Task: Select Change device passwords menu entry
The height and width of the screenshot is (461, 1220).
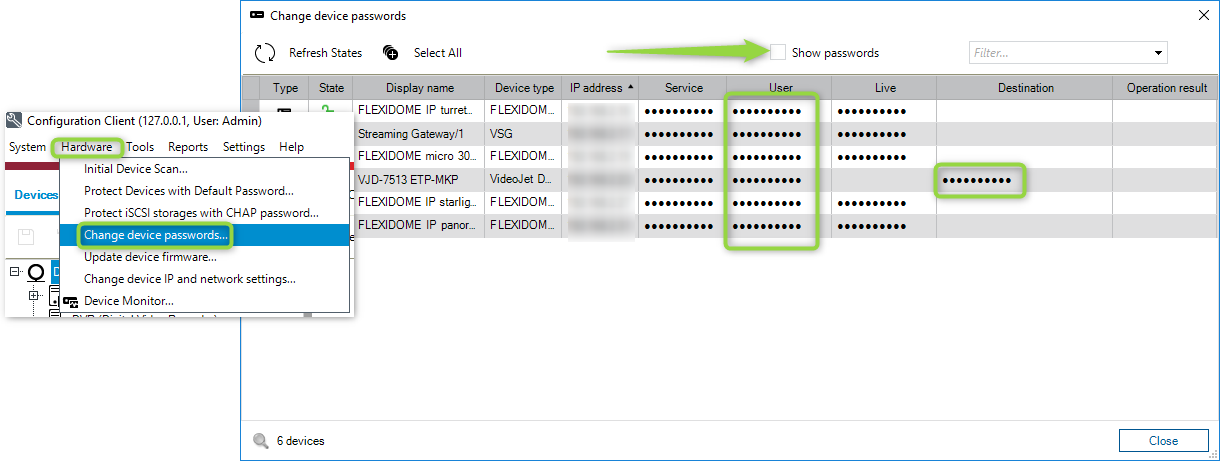Action: tap(204, 235)
